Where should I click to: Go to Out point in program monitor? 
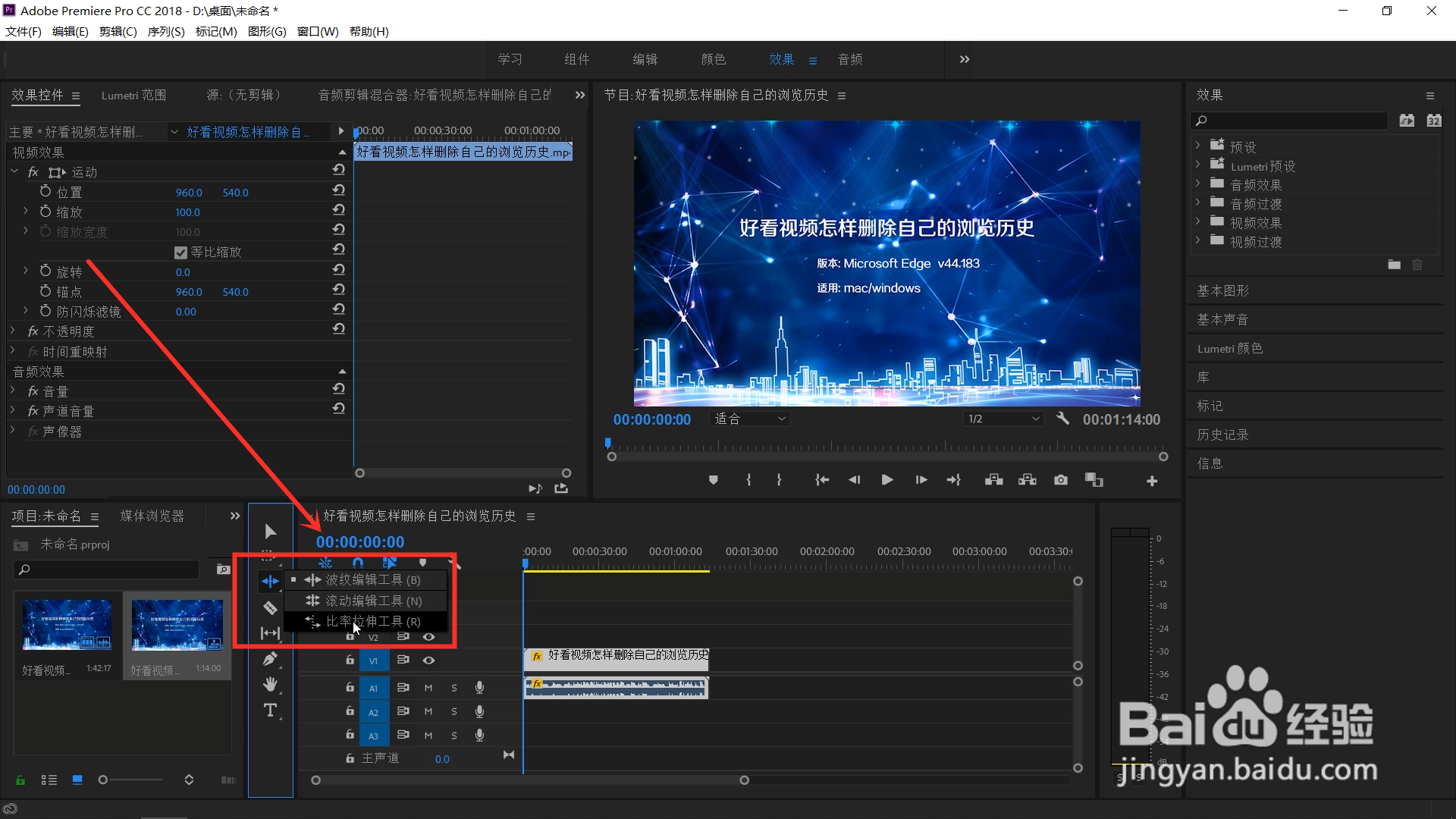click(954, 480)
